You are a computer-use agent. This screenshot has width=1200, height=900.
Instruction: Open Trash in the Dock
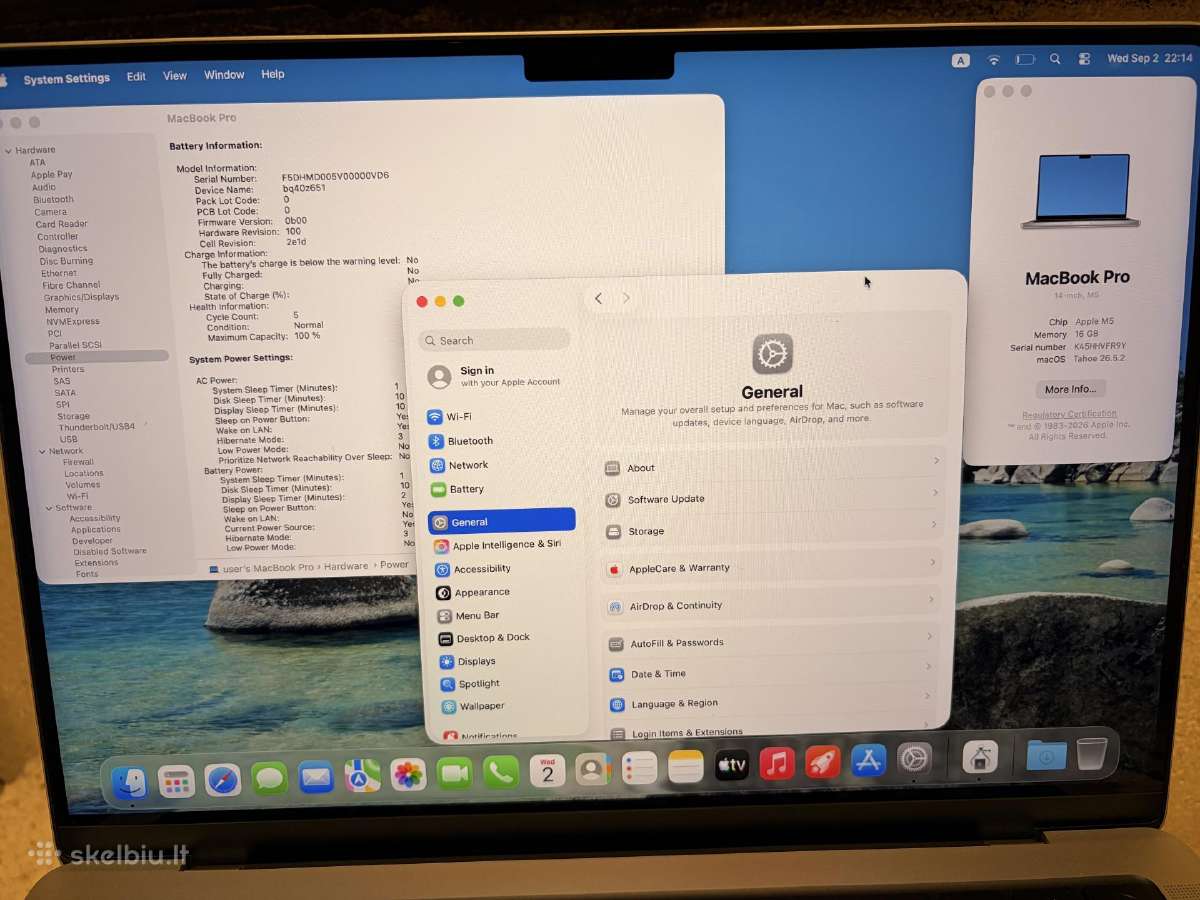(1091, 754)
